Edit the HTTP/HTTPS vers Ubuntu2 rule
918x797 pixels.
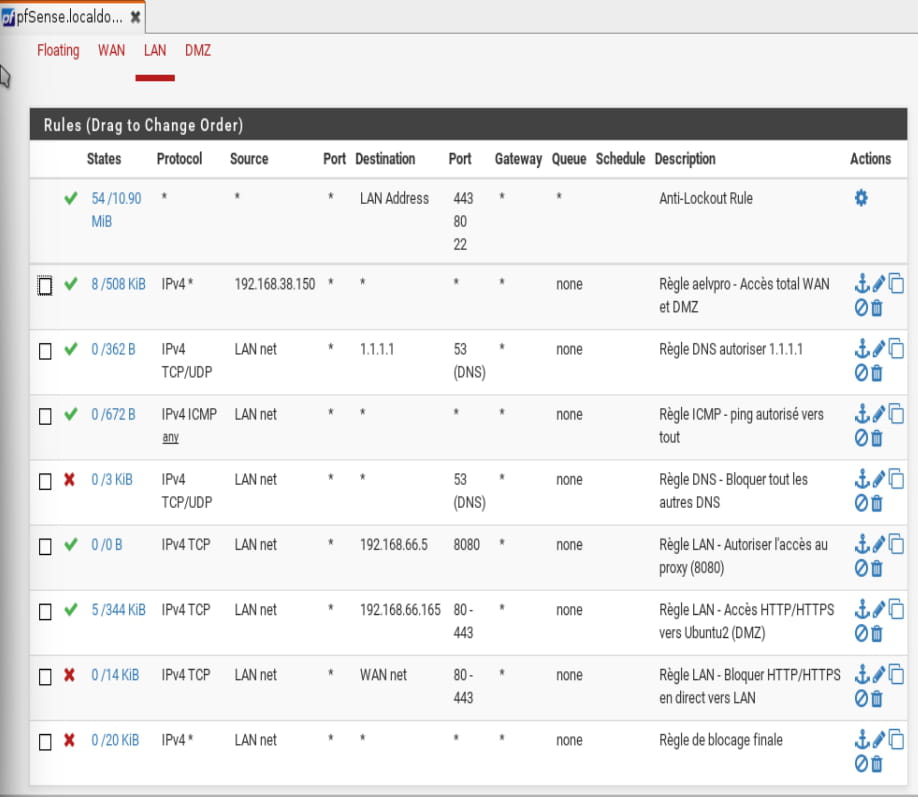click(879, 609)
